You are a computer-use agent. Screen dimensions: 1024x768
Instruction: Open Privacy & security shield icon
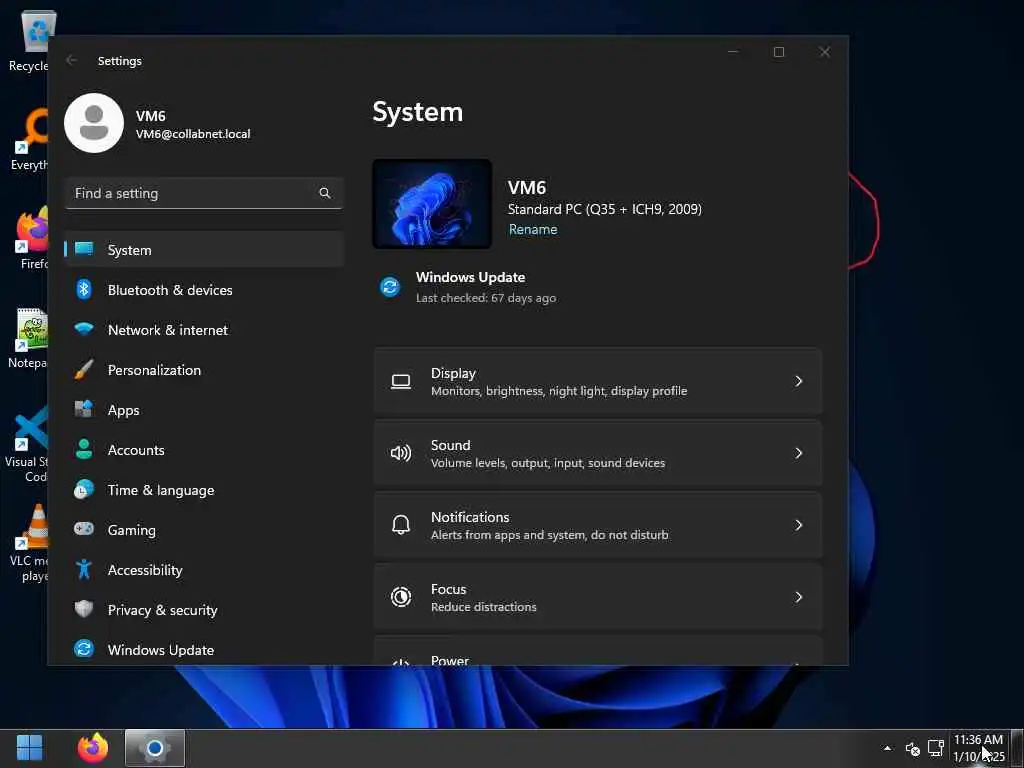click(x=84, y=609)
